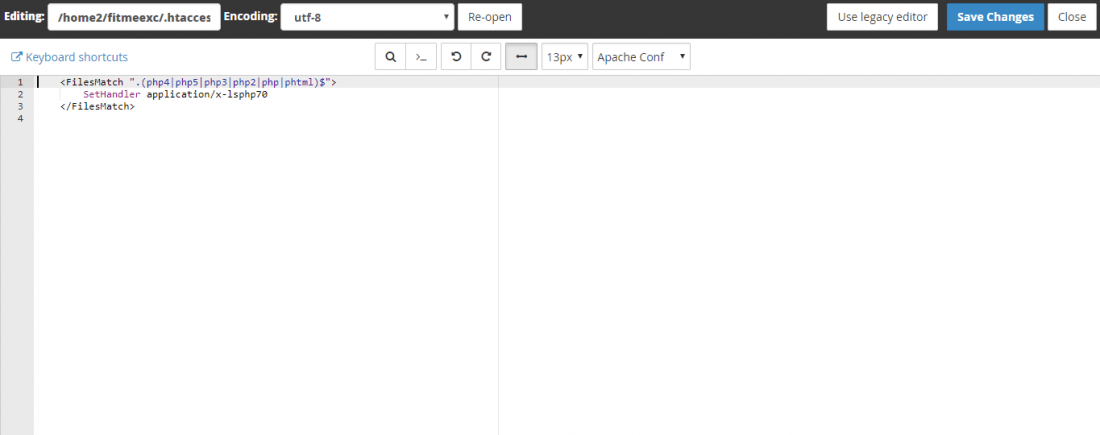Open the Apache Conf language dropdown
This screenshot has height=435, width=1100.
(641, 57)
